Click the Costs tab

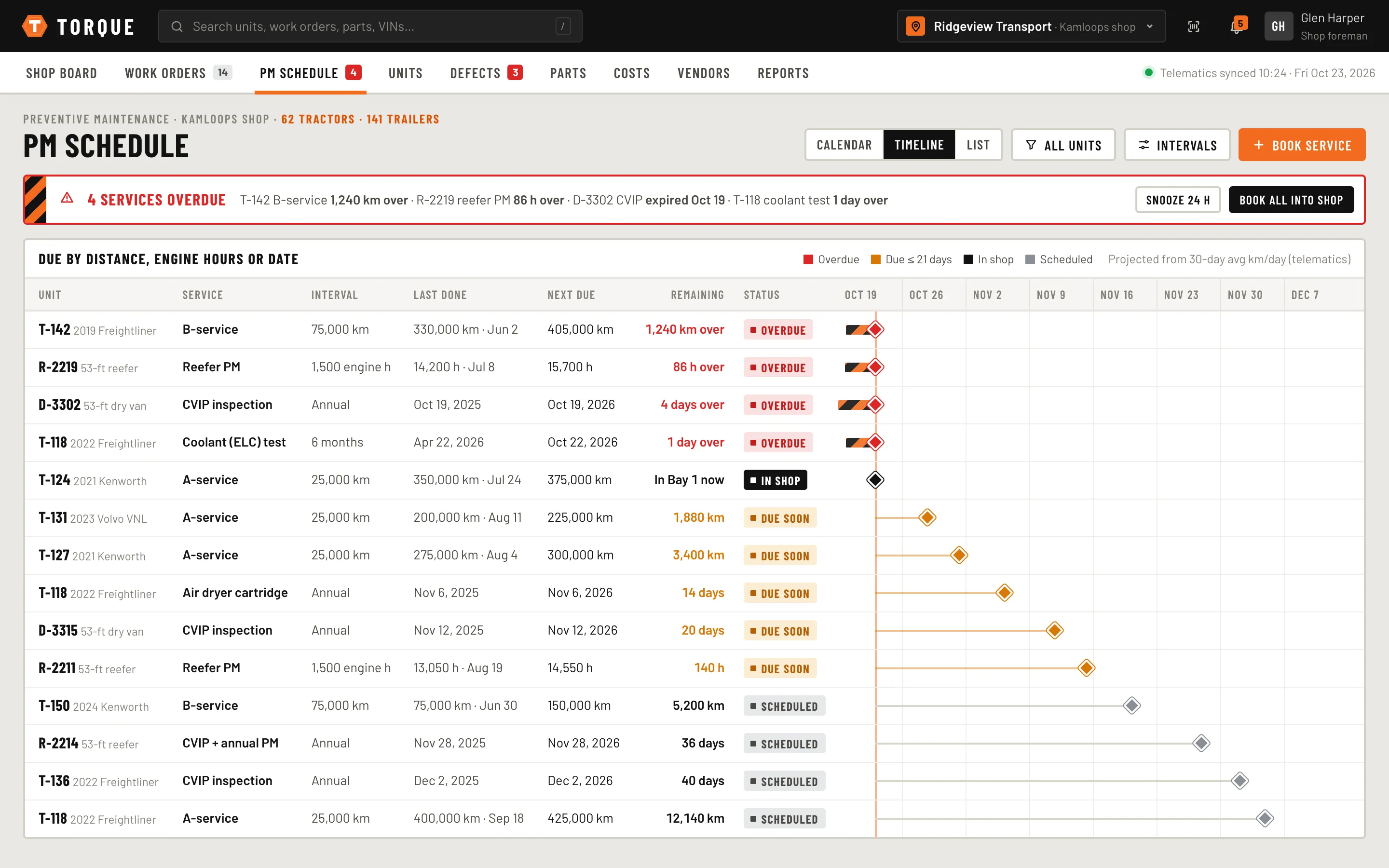(631, 73)
